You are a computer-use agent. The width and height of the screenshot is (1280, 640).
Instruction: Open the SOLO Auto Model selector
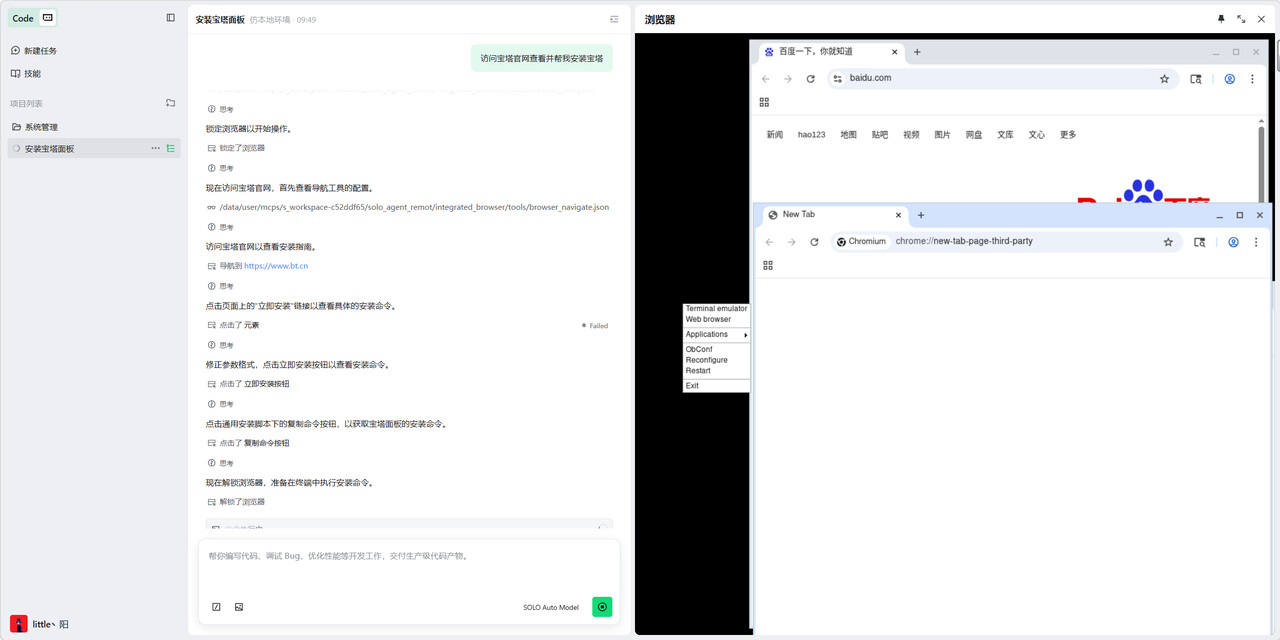[x=551, y=607]
